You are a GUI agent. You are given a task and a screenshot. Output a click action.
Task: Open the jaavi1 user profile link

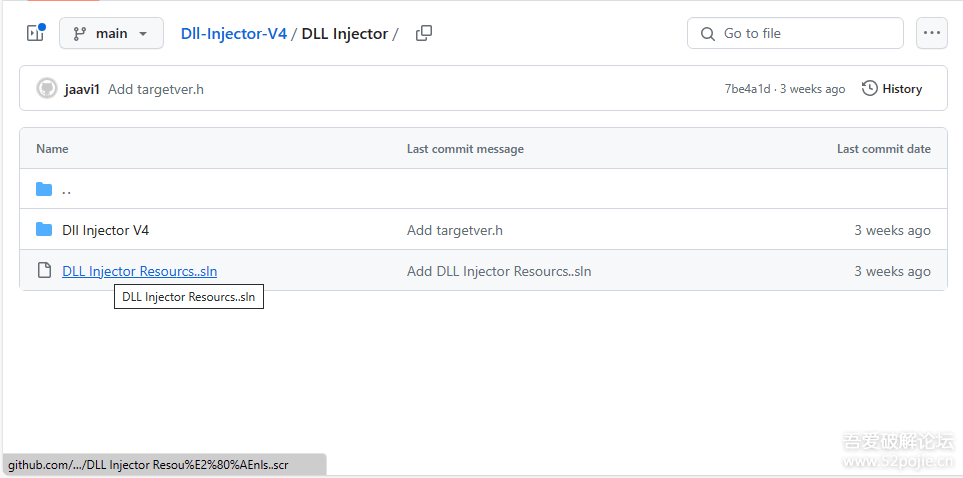pos(82,89)
